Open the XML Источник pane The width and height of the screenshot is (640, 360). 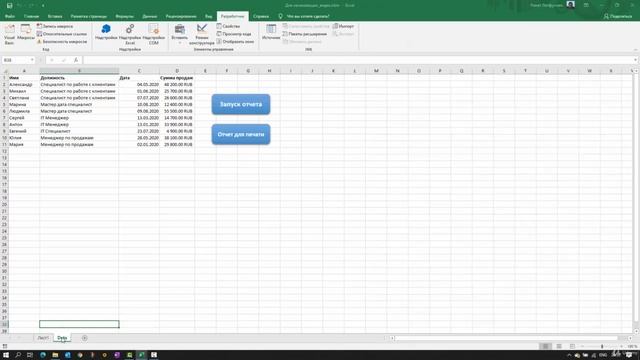pos(271,32)
